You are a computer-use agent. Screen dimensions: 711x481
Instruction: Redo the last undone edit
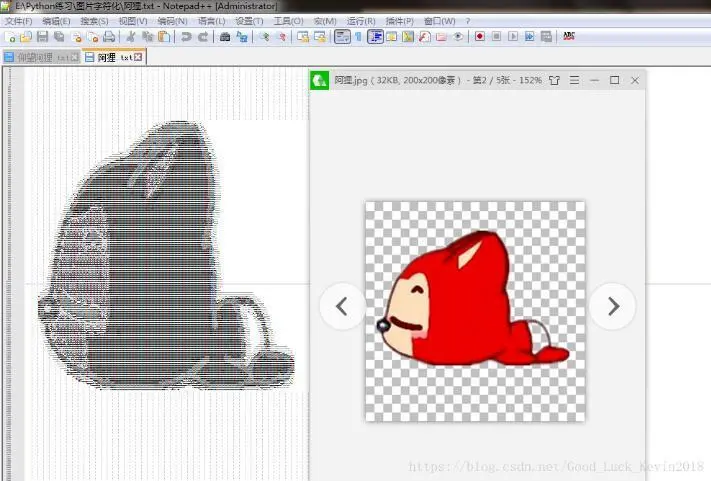point(203,37)
